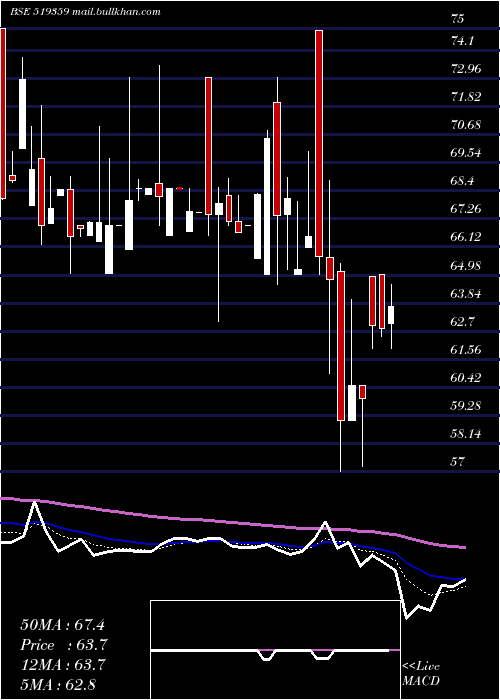Screen dimensions: 500x700
Task: Choose the 59.28 price axis label
Action: (467, 406)
